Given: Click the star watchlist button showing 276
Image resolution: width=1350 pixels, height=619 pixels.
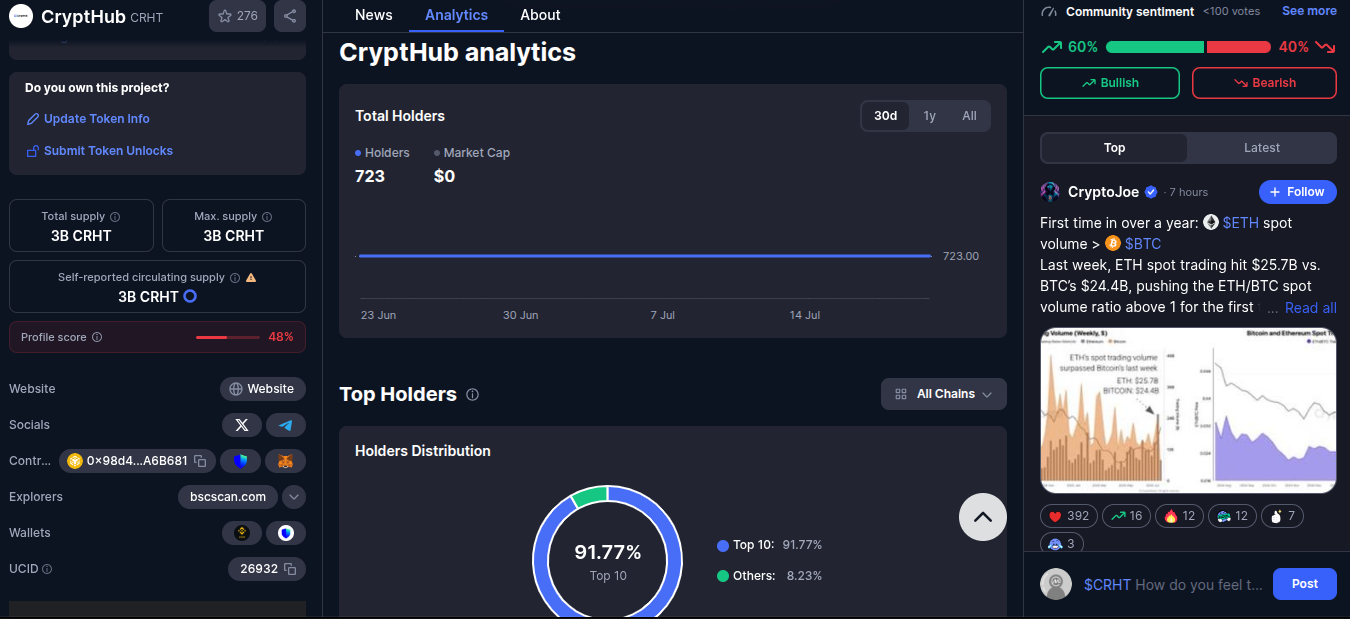Looking at the screenshot, I should point(238,16).
